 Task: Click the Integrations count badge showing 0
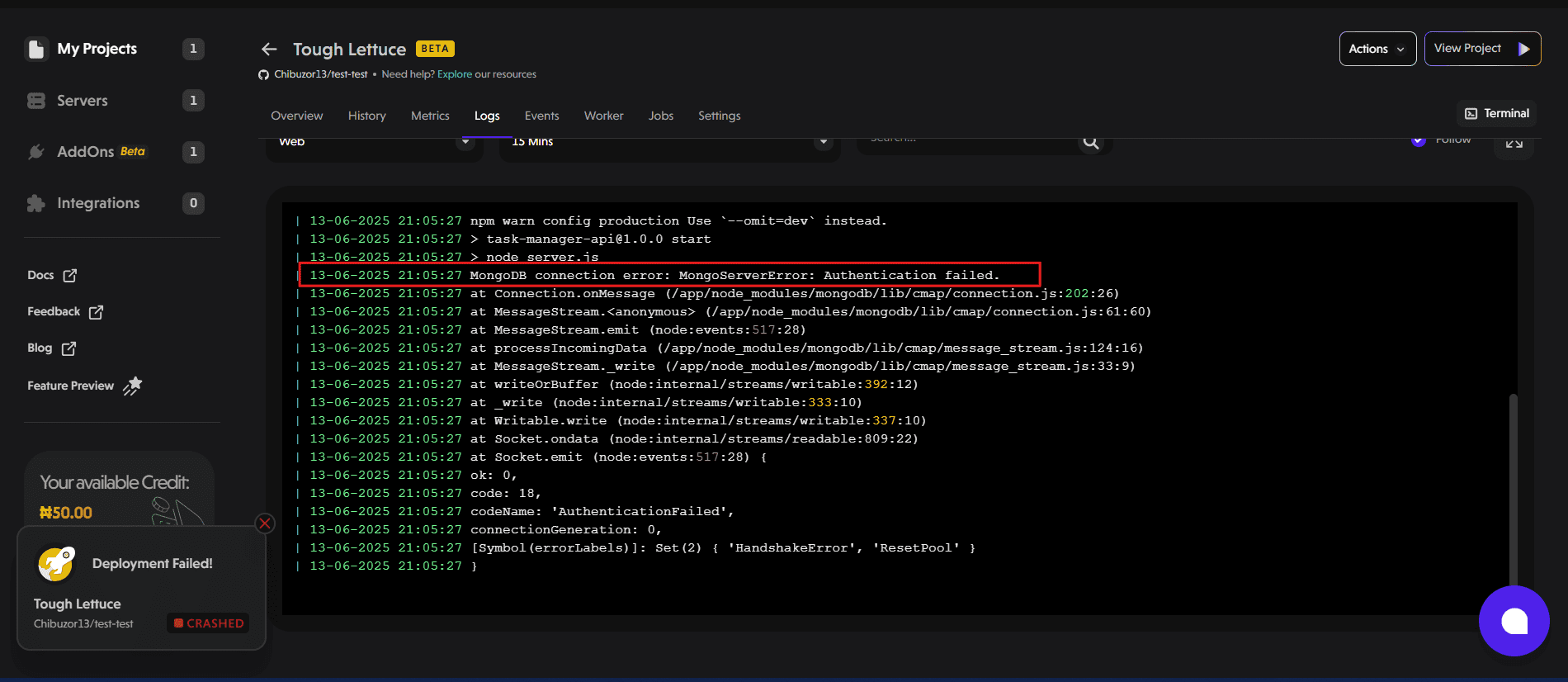coord(193,203)
